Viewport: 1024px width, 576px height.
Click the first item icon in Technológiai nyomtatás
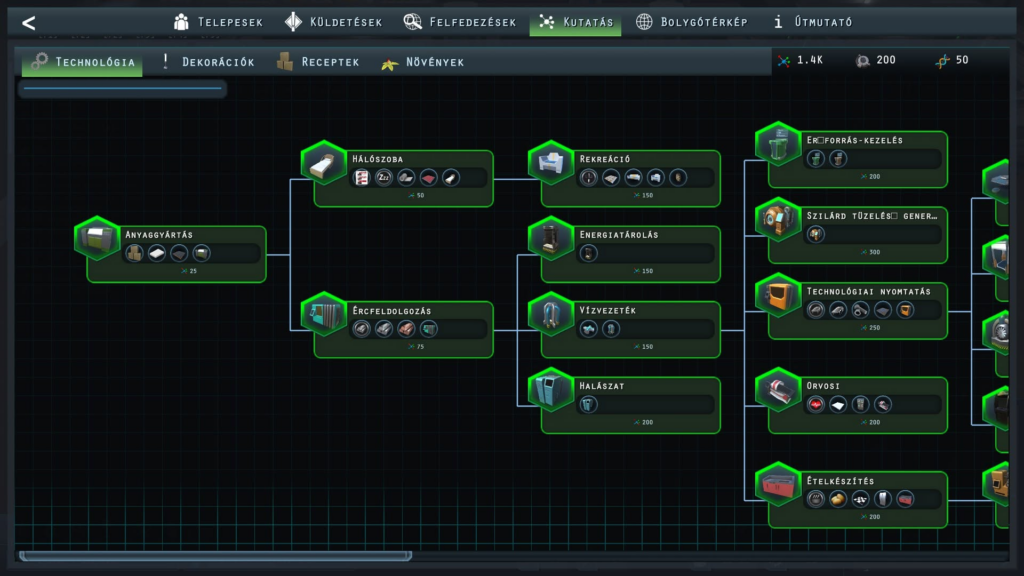pos(816,310)
